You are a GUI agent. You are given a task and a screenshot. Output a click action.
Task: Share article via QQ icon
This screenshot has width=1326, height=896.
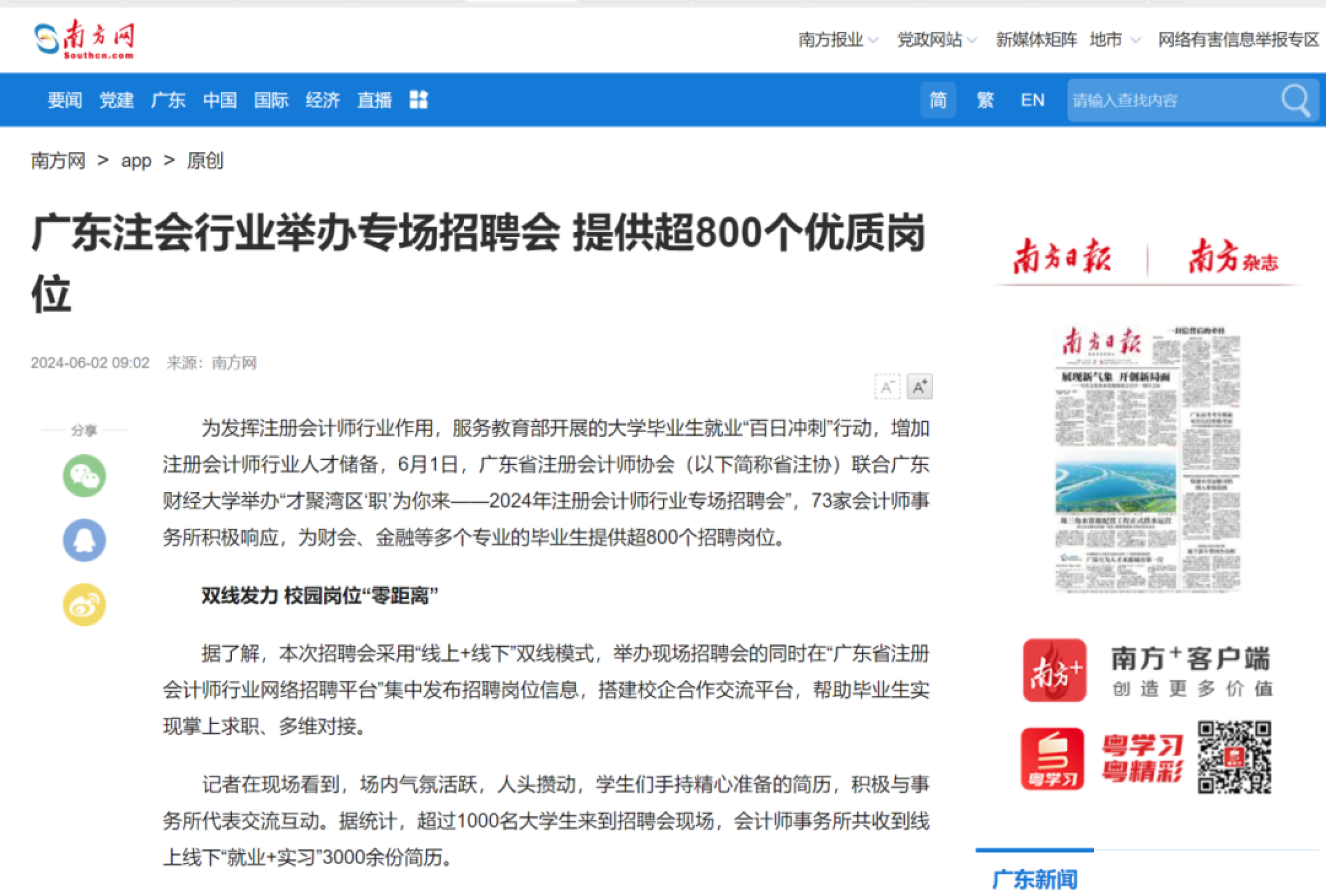click(84, 540)
